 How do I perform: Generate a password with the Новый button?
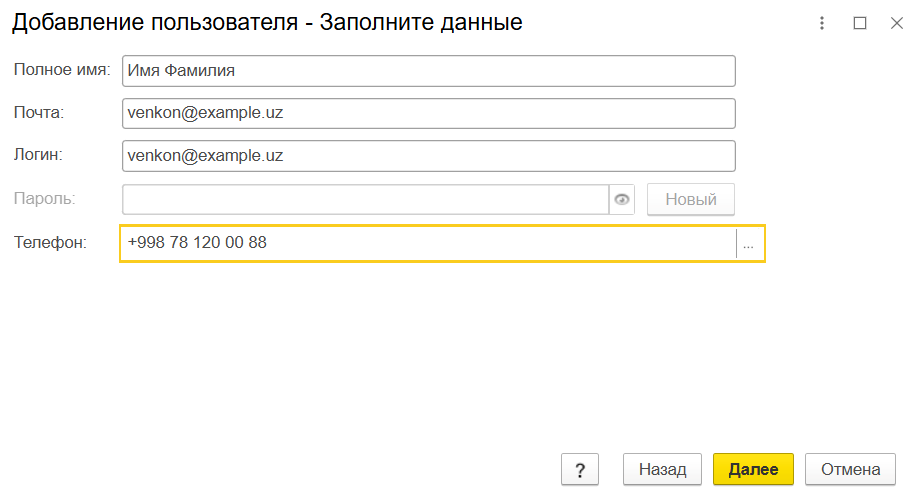click(691, 199)
